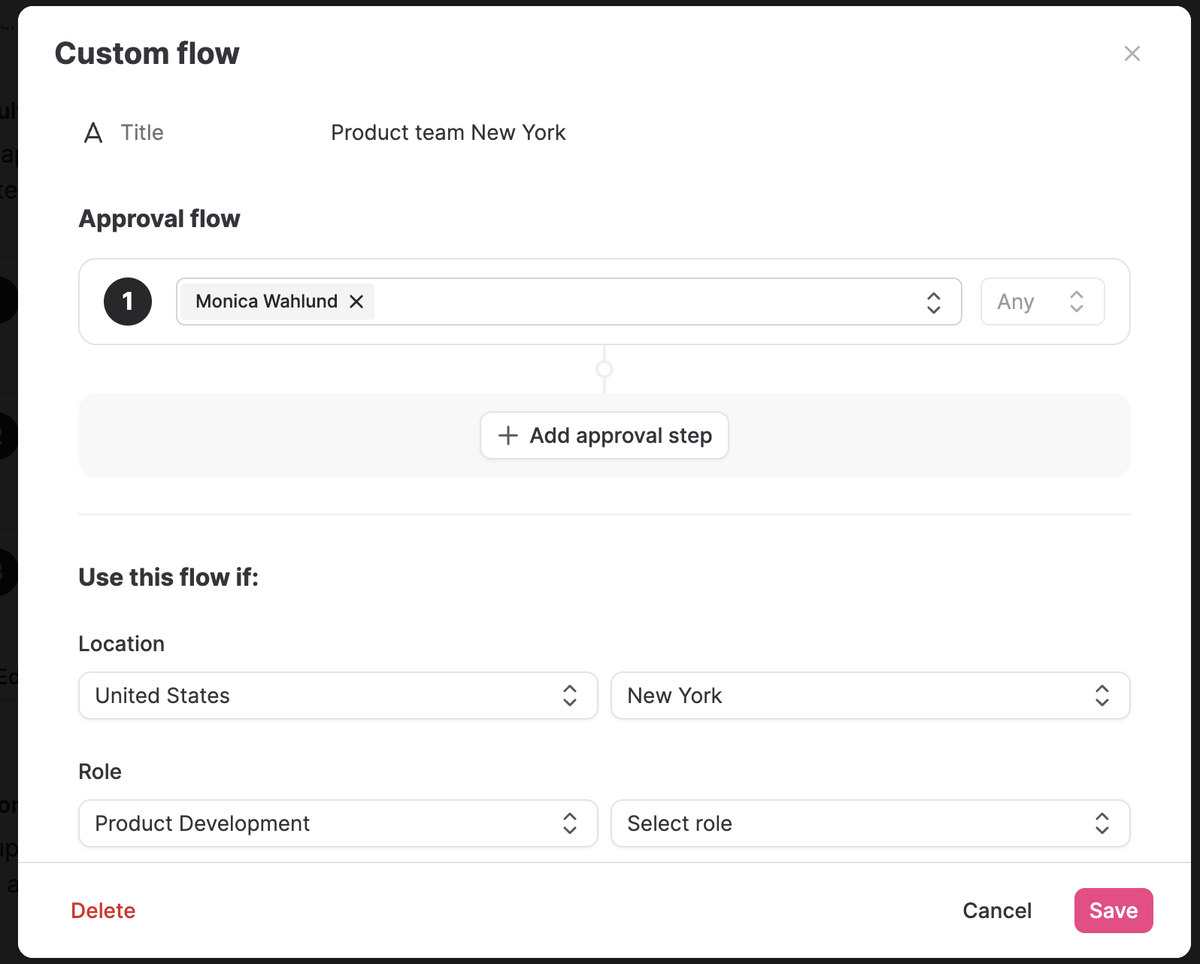
Task: Remove Monica Wahlund from approvers
Action: tap(356, 302)
